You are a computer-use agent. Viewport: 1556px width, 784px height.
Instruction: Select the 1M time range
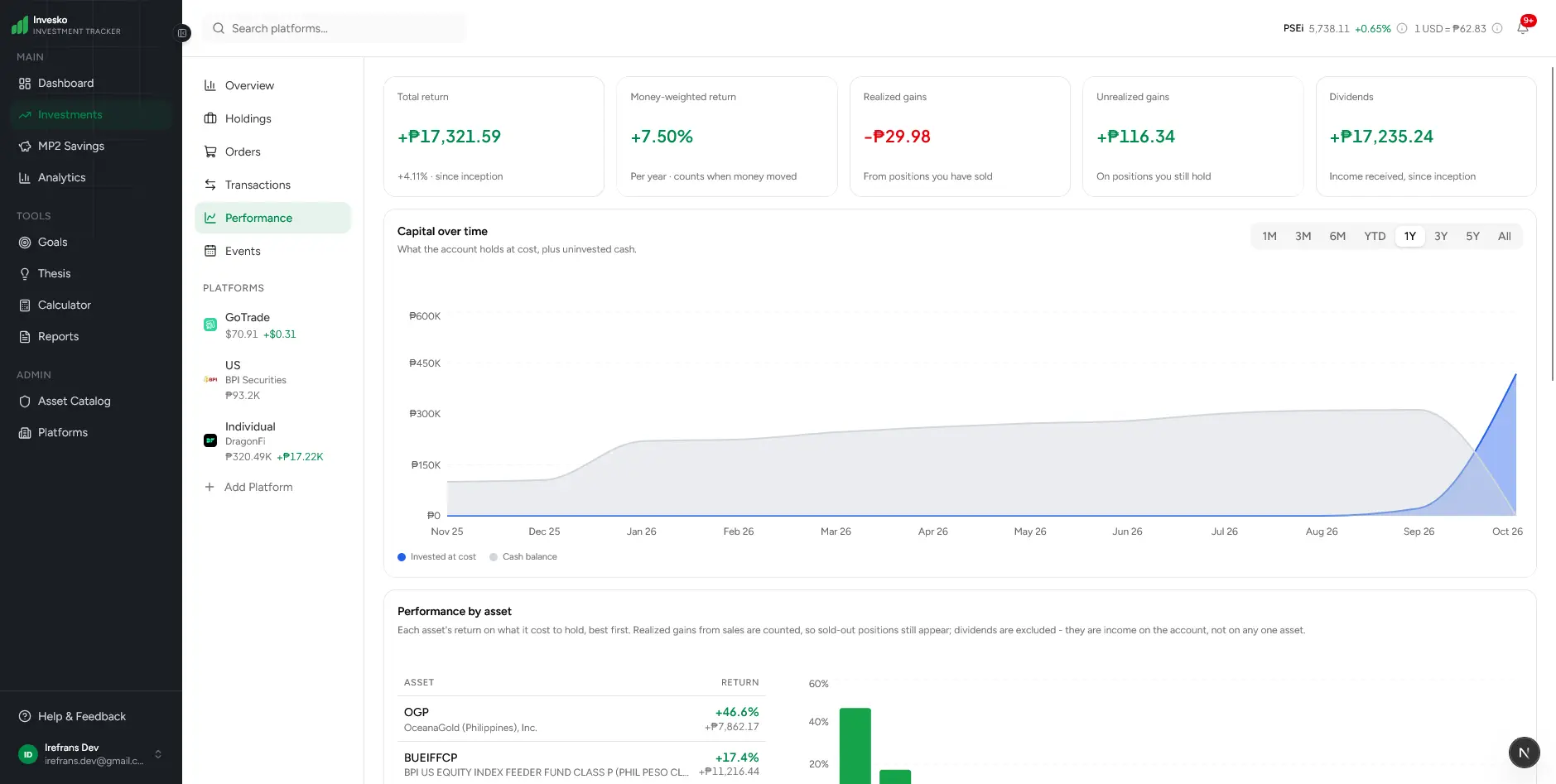tap(1269, 237)
